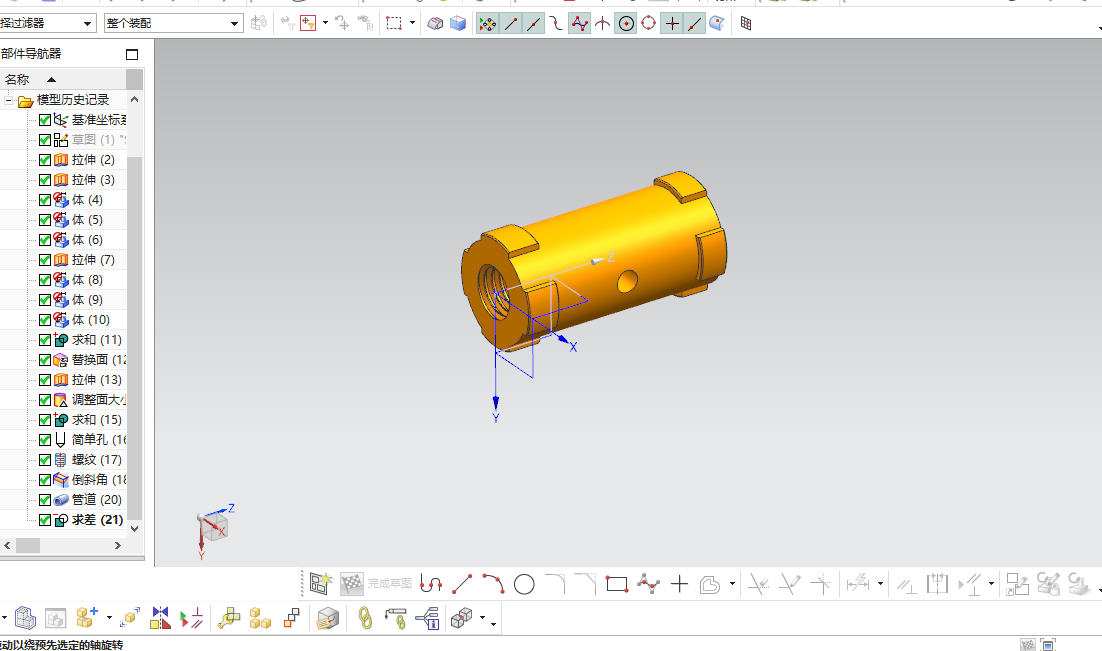Toggle Arc Center snap option
The image size is (1102, 651).
pyautogui.click(x=626, y=24)
